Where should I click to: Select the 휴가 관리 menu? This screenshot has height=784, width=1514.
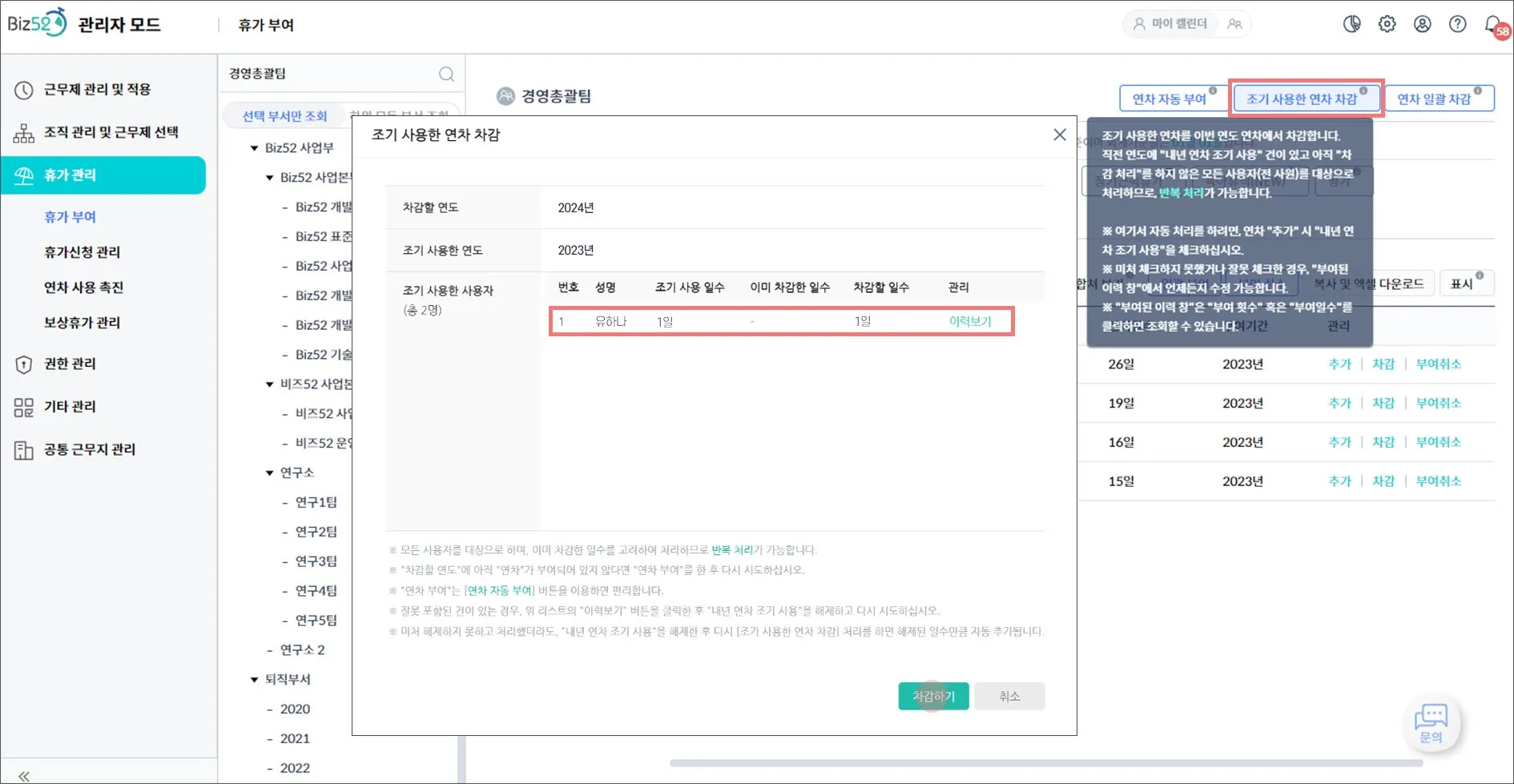point(103,175)
